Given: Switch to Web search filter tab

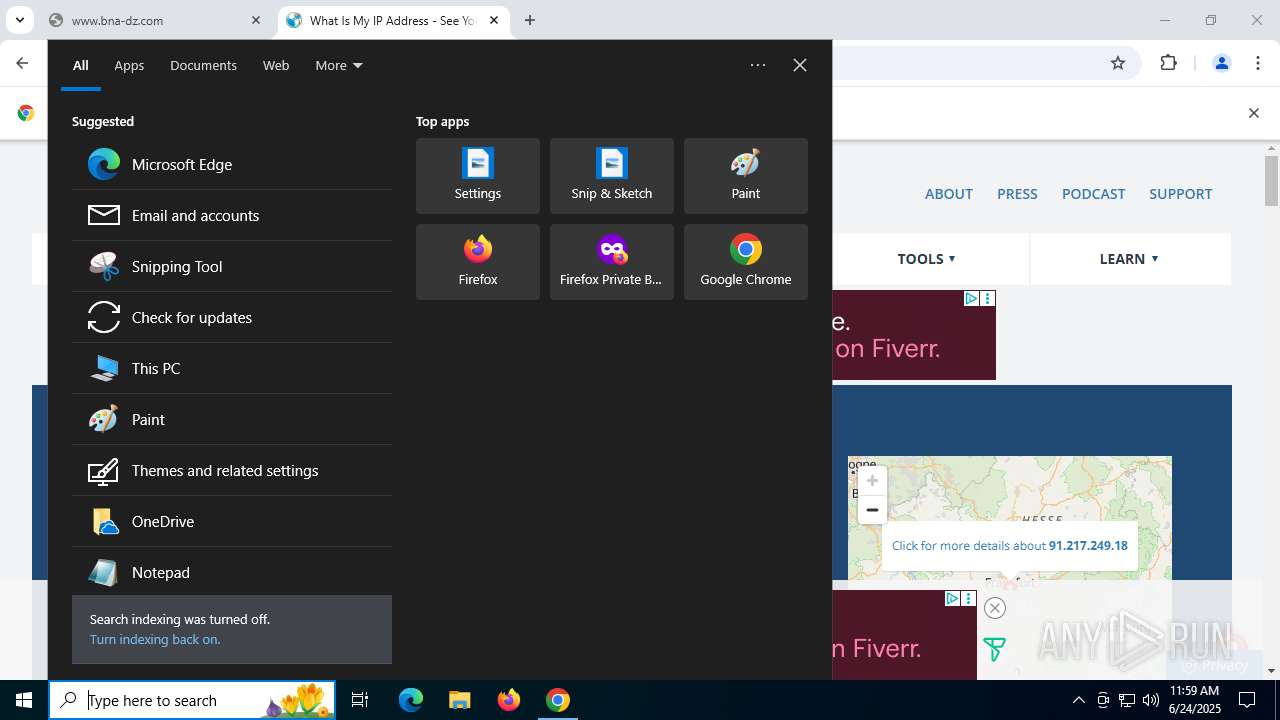Looking at the screenshot, I should click(x=276, y=65).
